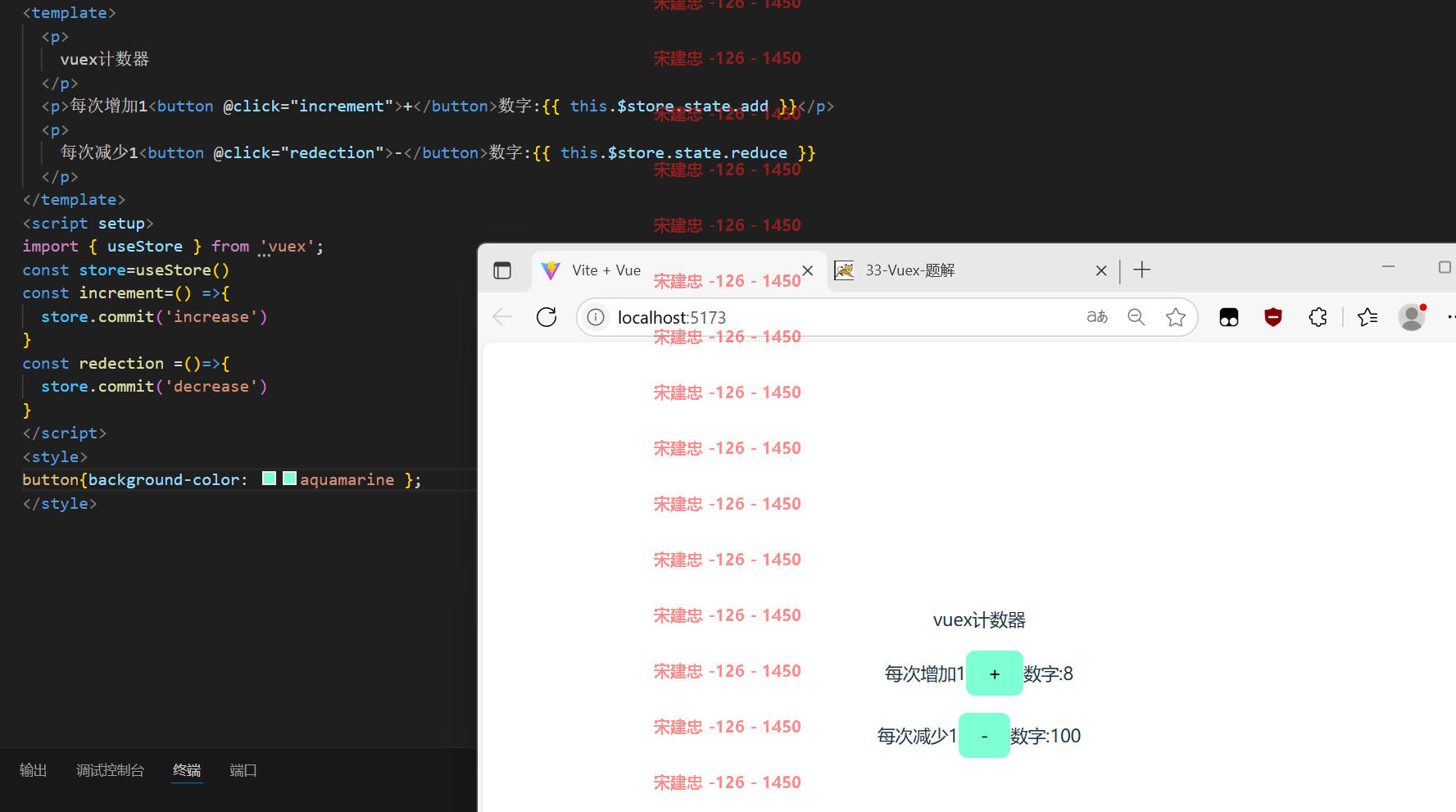Click vuex计数器 text in the editor
1456x812 pixels.
point(105,60)
